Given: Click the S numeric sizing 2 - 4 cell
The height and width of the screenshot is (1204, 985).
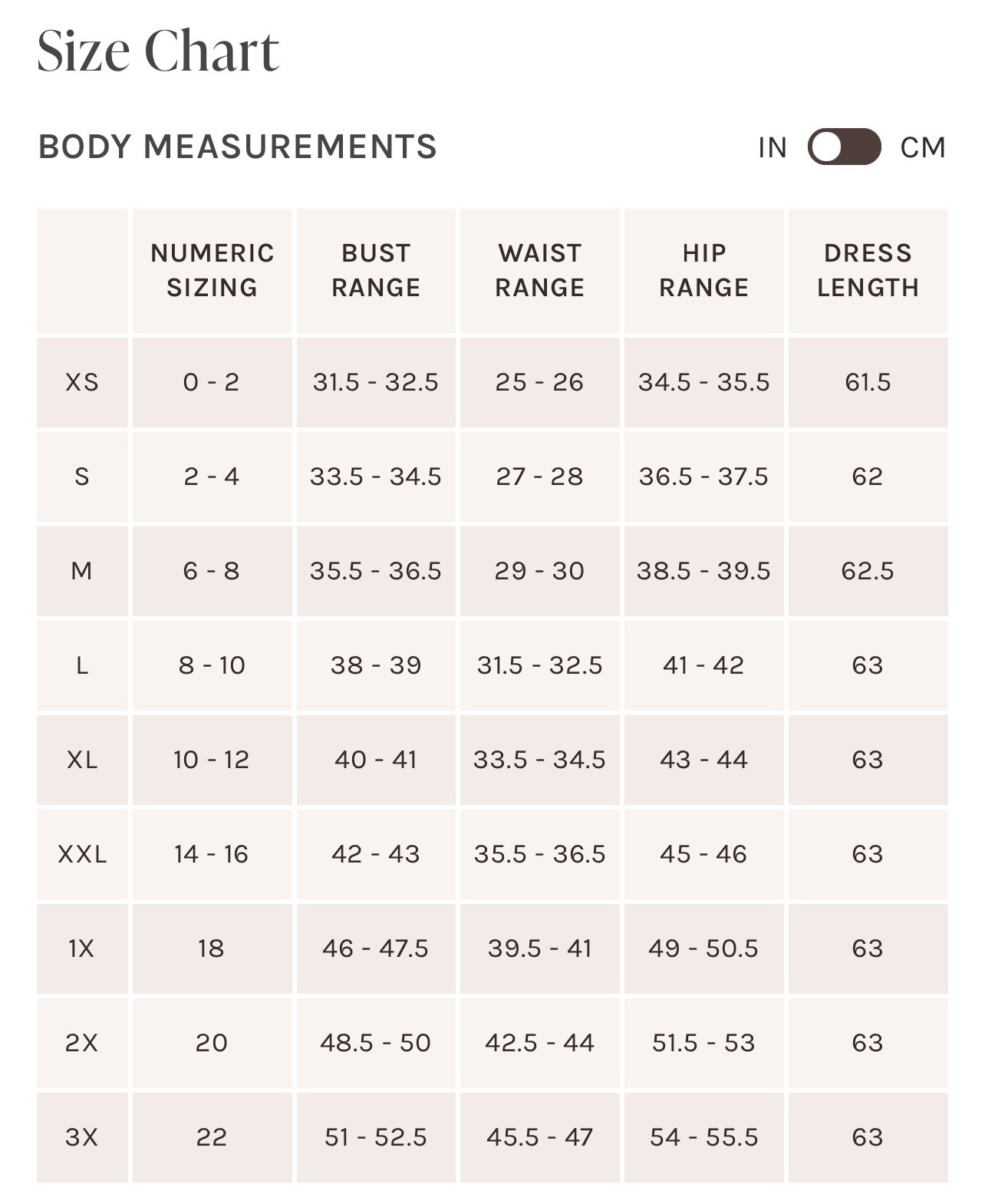Looking at the screenshot, I should coord(212,477).
